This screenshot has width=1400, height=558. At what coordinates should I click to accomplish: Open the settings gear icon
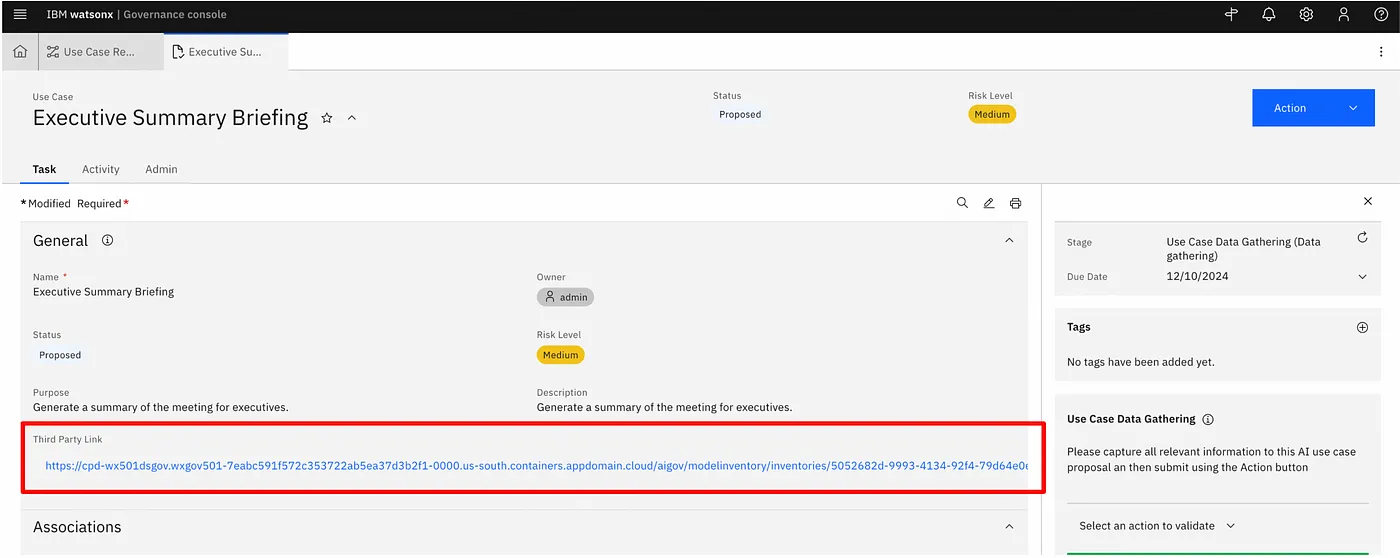click(x=1306, y=15)
